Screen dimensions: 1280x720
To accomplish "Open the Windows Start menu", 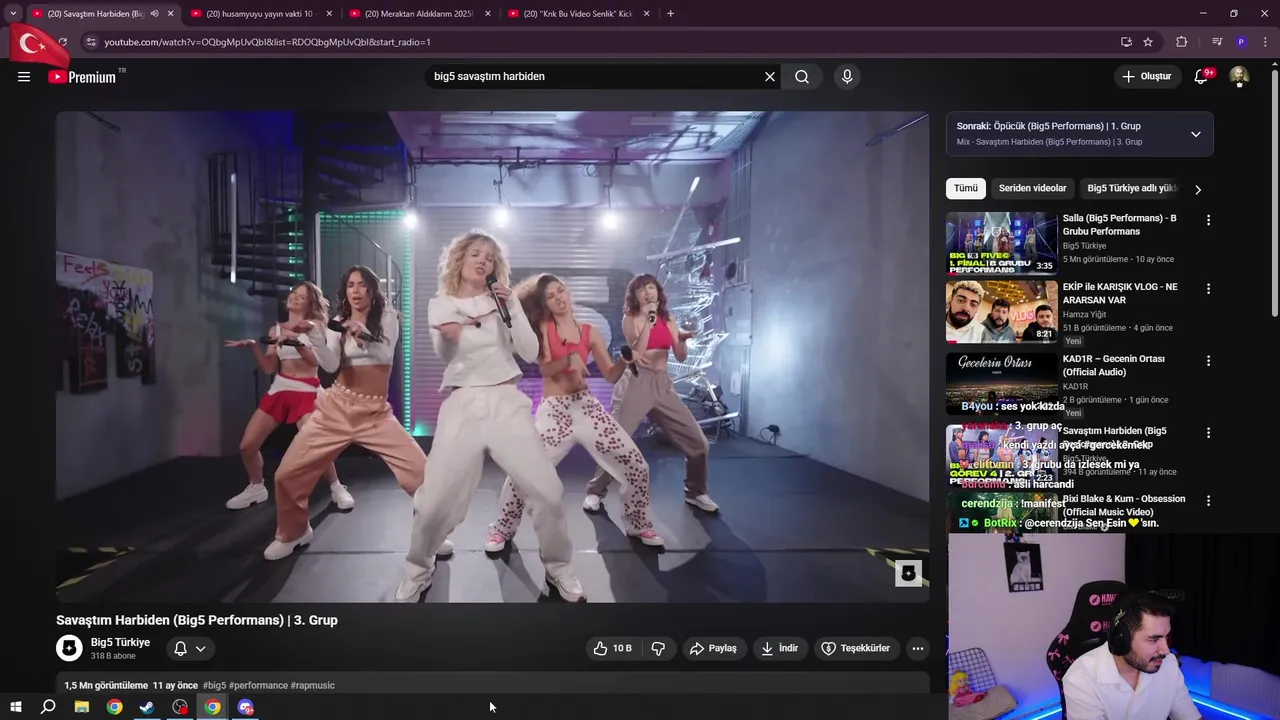I will [15, 707].
